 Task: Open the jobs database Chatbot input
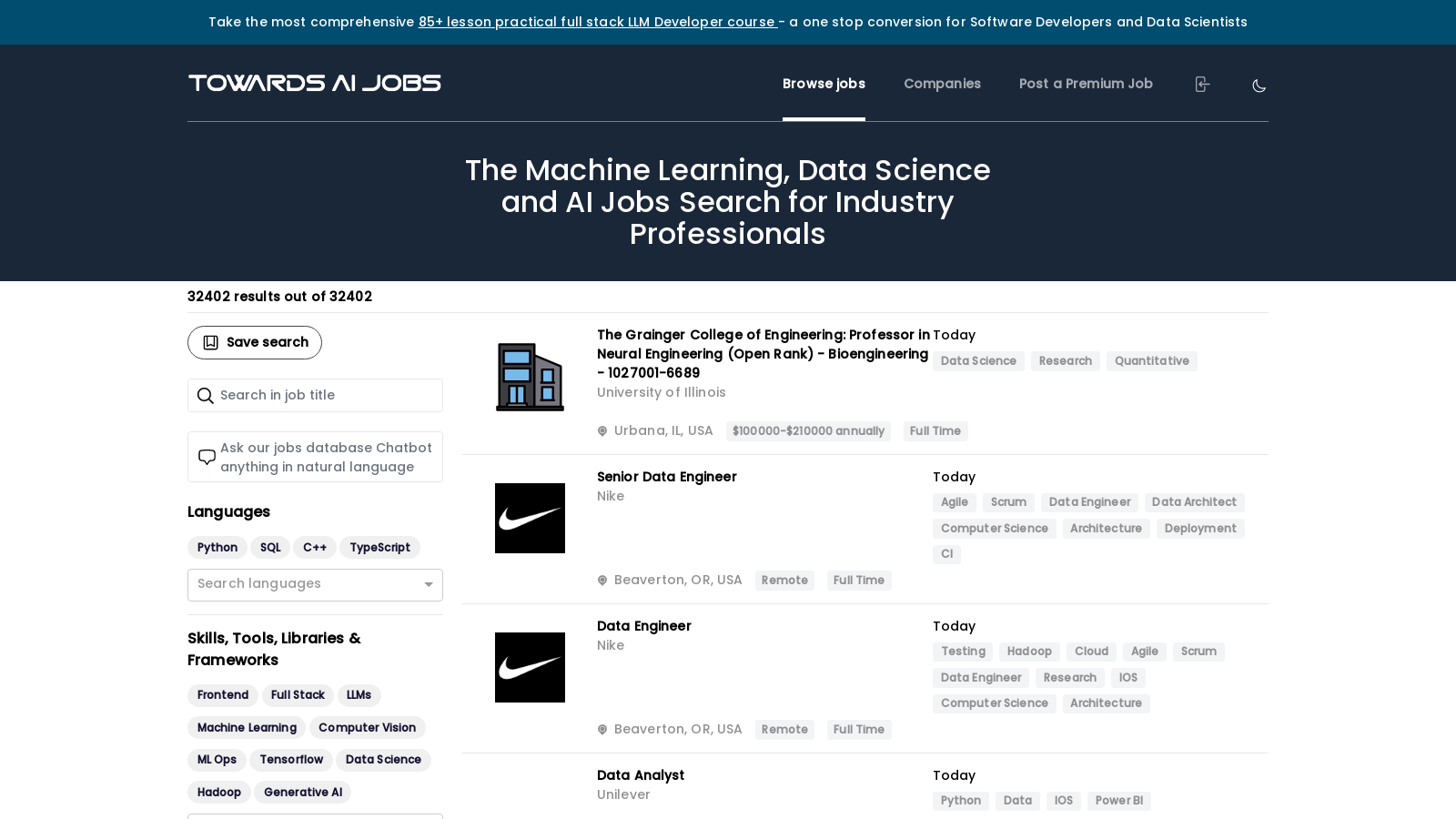click(315, 457)
